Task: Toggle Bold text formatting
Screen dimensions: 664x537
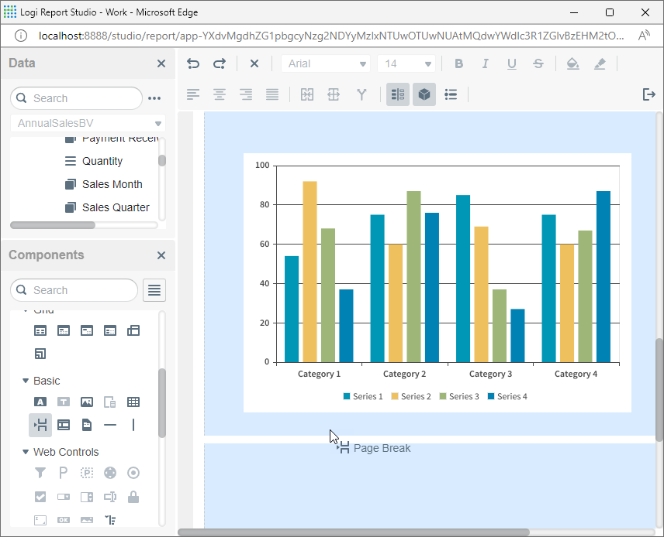Action: point(459,64)
